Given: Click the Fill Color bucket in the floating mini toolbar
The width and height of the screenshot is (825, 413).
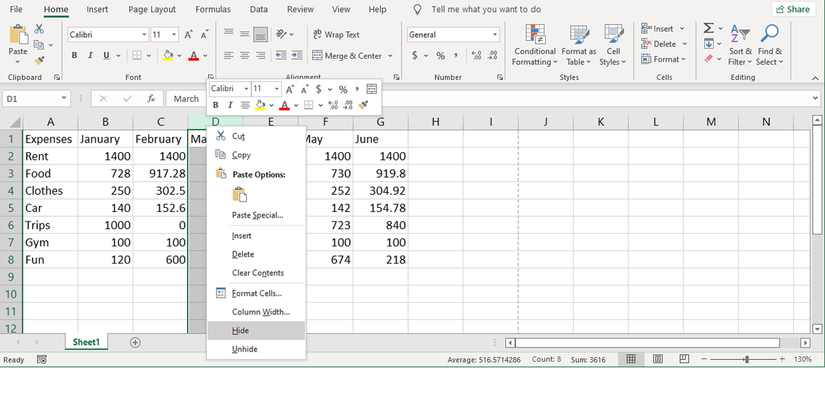Looking at the screenshot, I should tap(260, 105).
